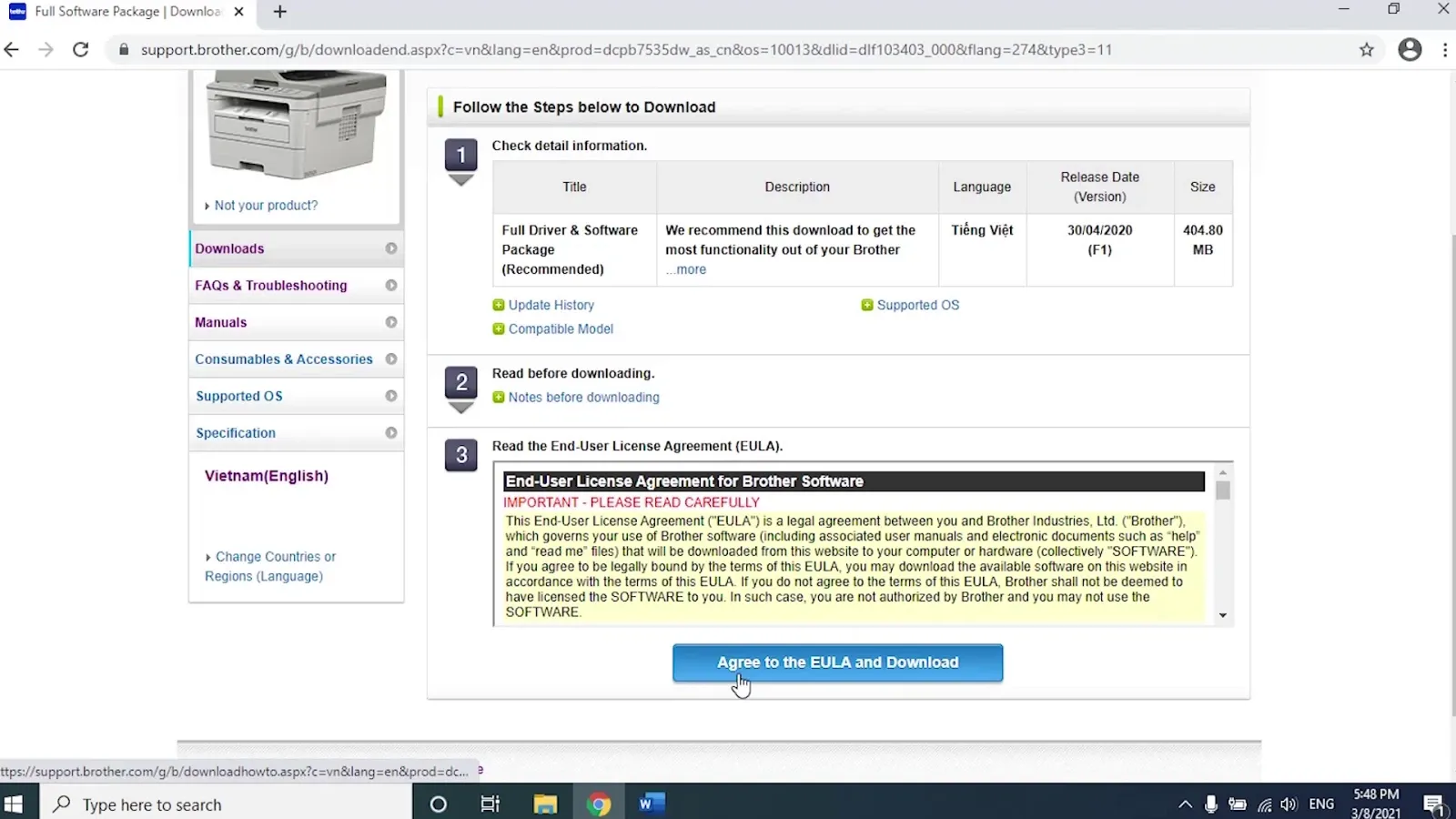Open the Chrome profile avatar

click(1410, 50)
